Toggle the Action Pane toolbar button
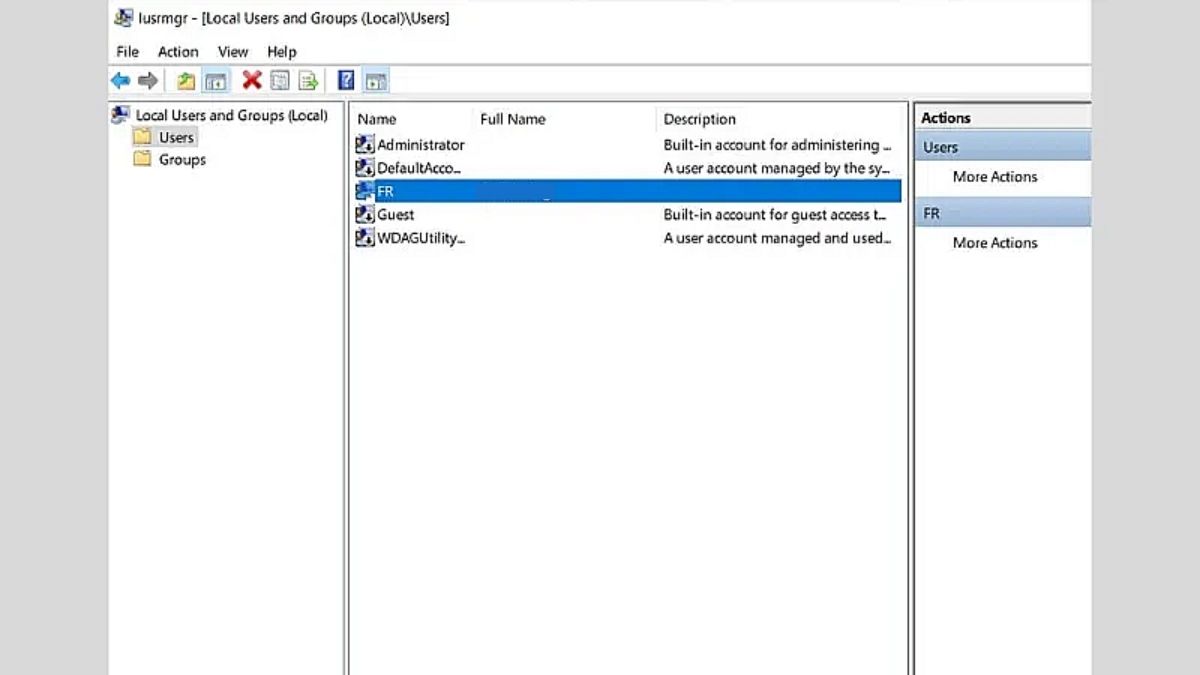 [x=376, y=81]
